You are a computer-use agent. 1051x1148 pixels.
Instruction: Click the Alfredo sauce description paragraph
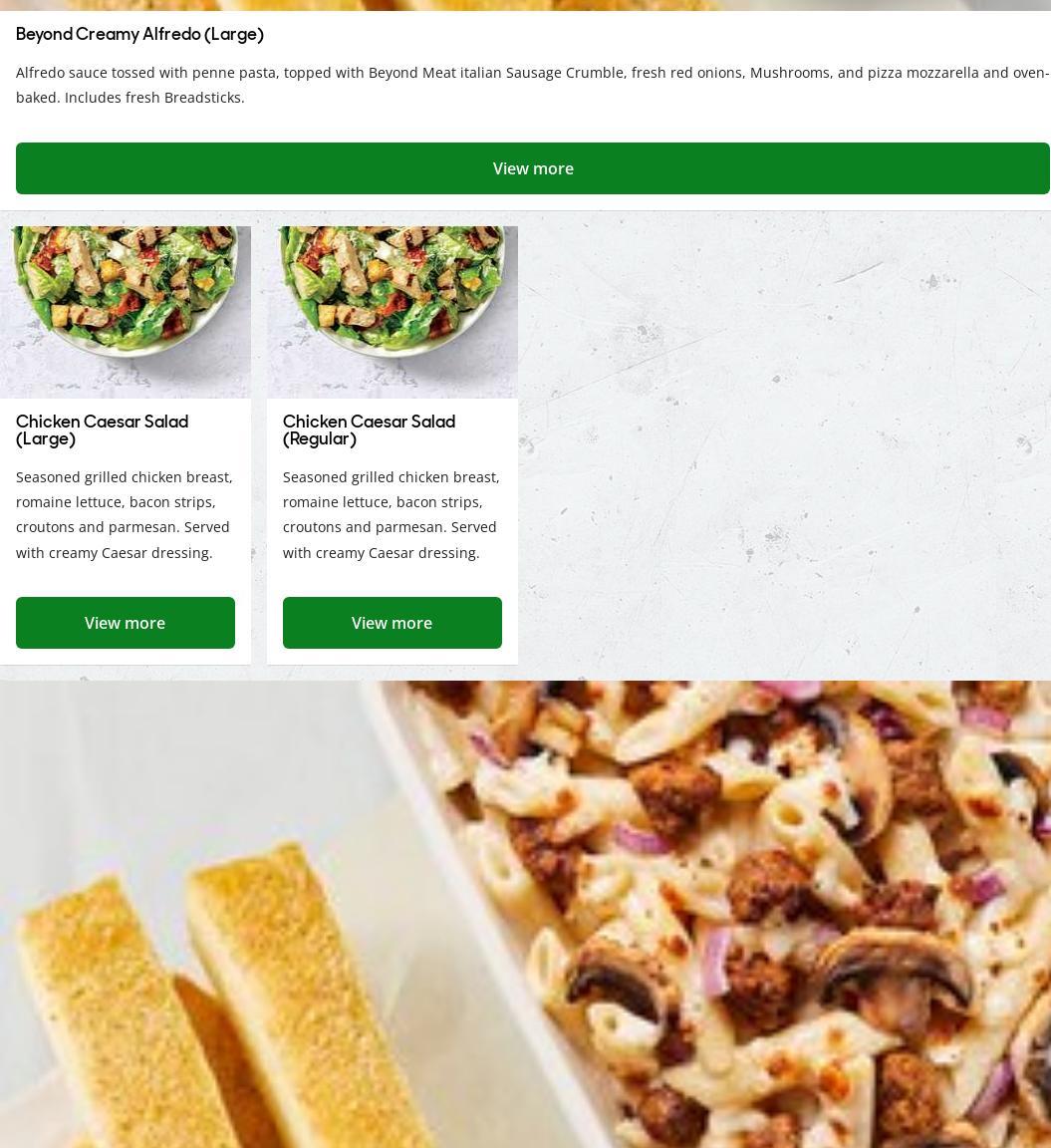(x=532, y=85)
